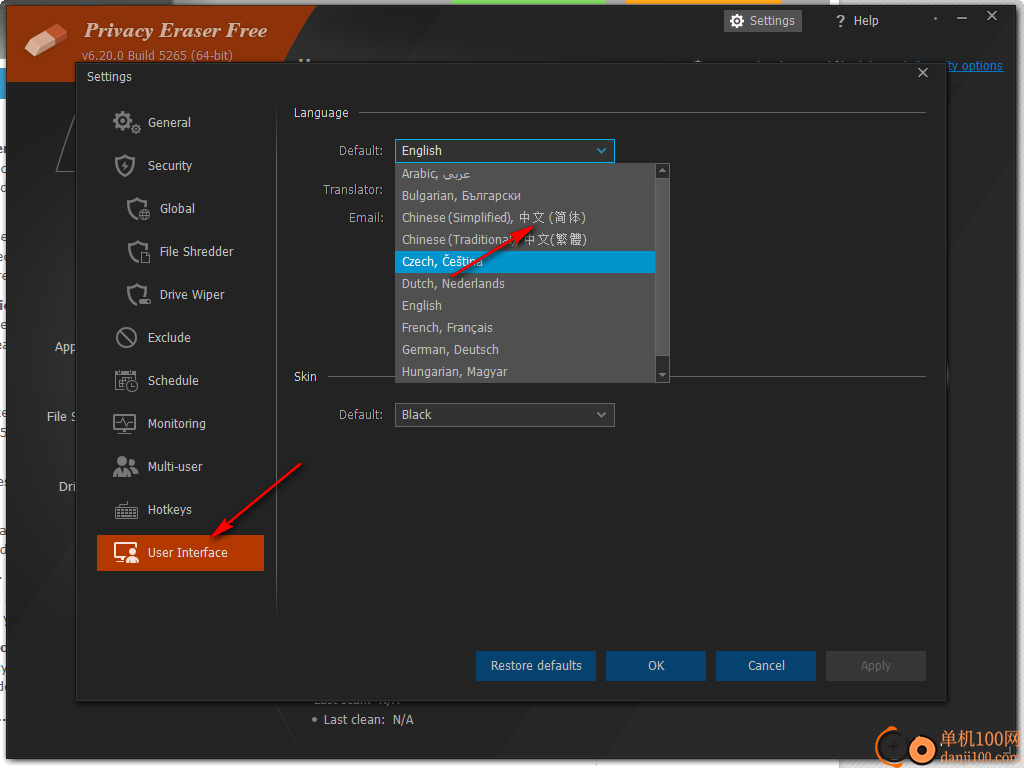Open Settings in main window header
Screen dimensions: 1024x768
(762, 21)
